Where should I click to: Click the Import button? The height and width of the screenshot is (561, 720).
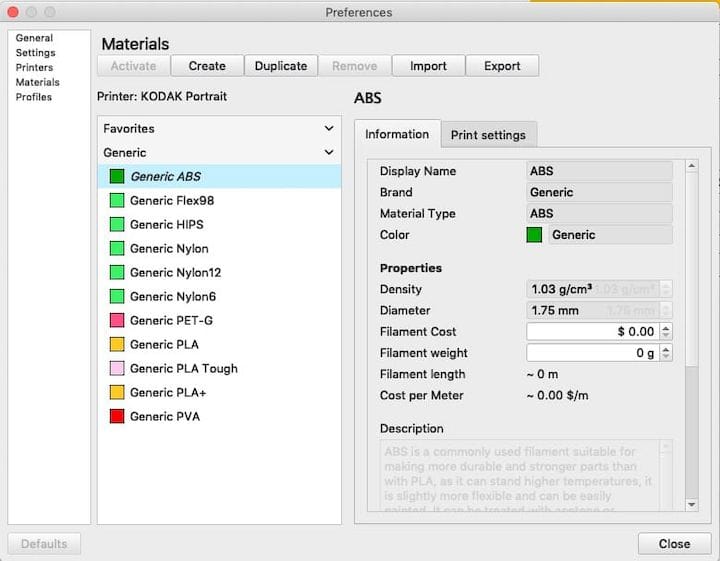(x=428, y=66)
